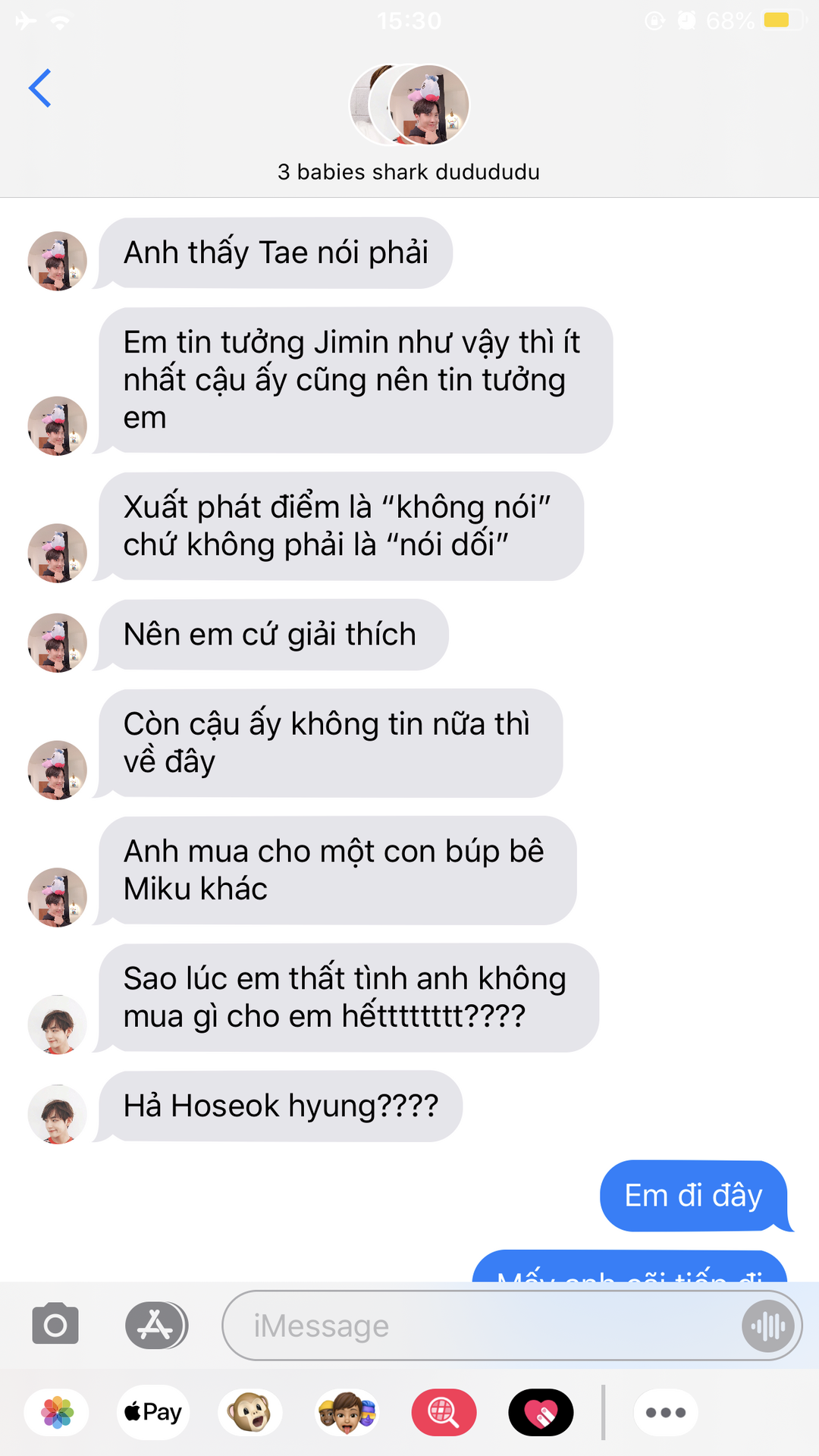Toggle the App Store apps button
The width and height of the screenshot is (819, 1456).
click(x=155, y=1325)
